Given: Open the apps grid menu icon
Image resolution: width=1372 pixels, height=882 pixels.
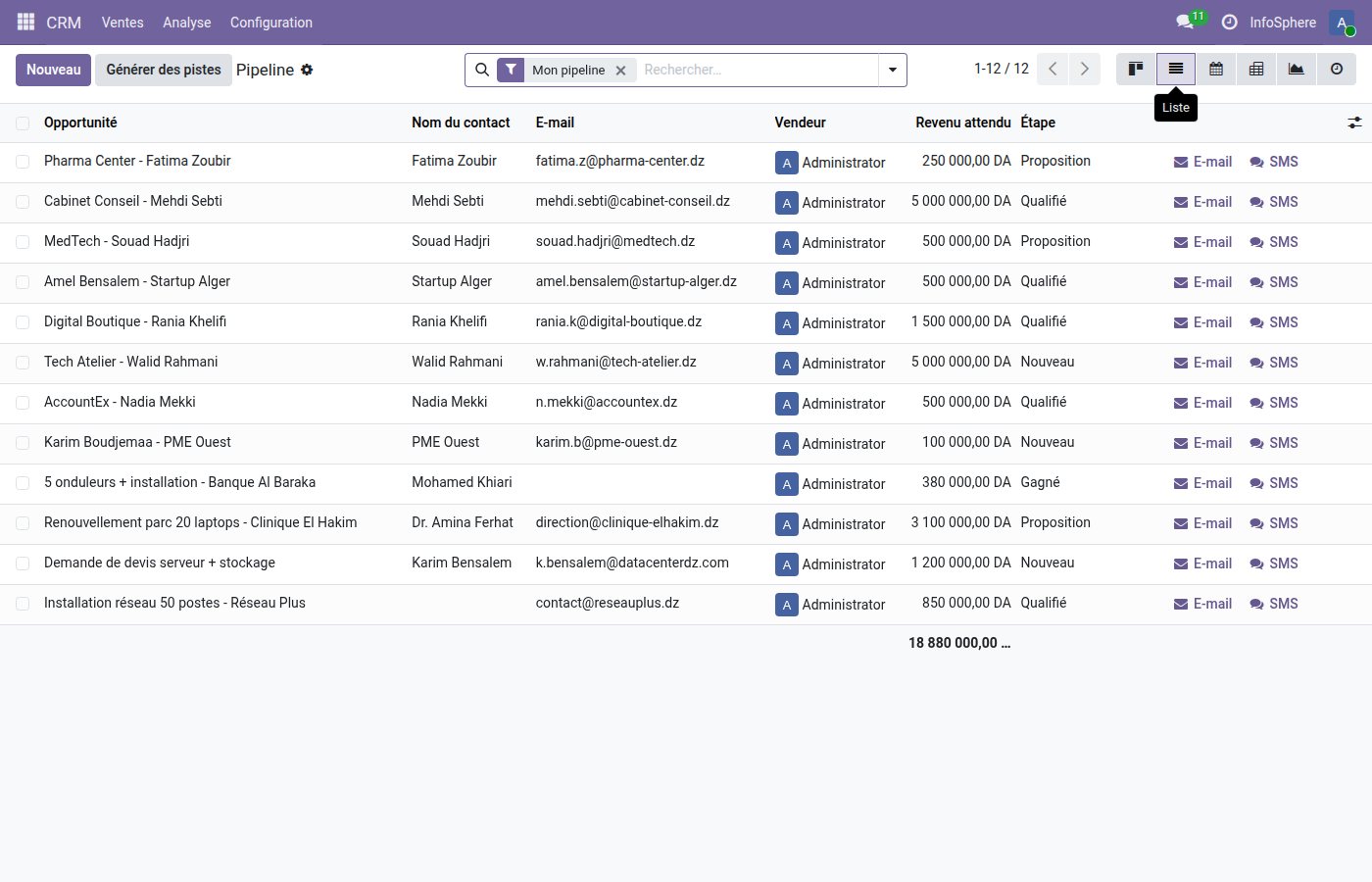Looking at the screenshot, I should 25,22.
